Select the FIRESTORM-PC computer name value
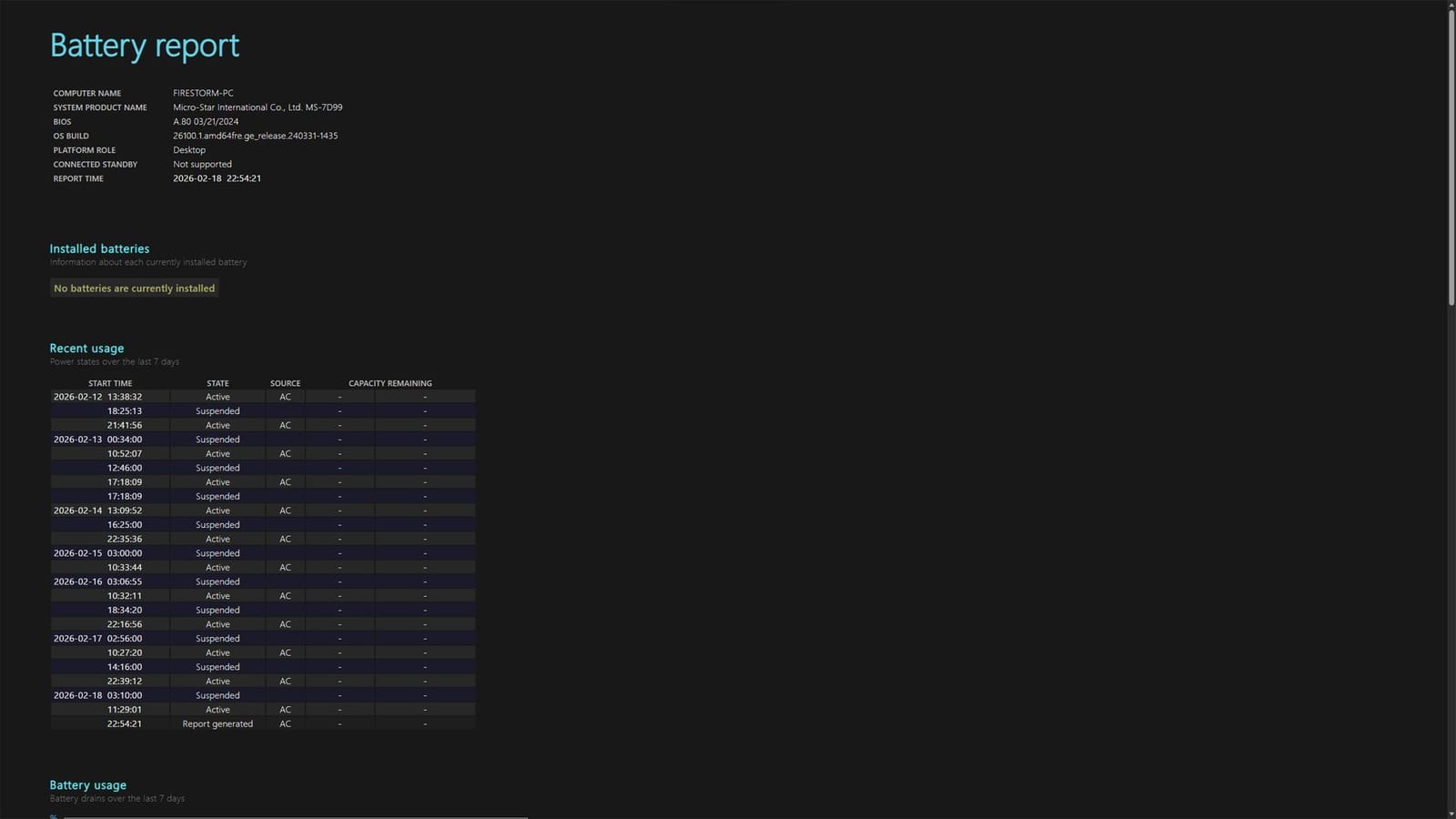Screen dimensions: 1456x819 (203, 93)
